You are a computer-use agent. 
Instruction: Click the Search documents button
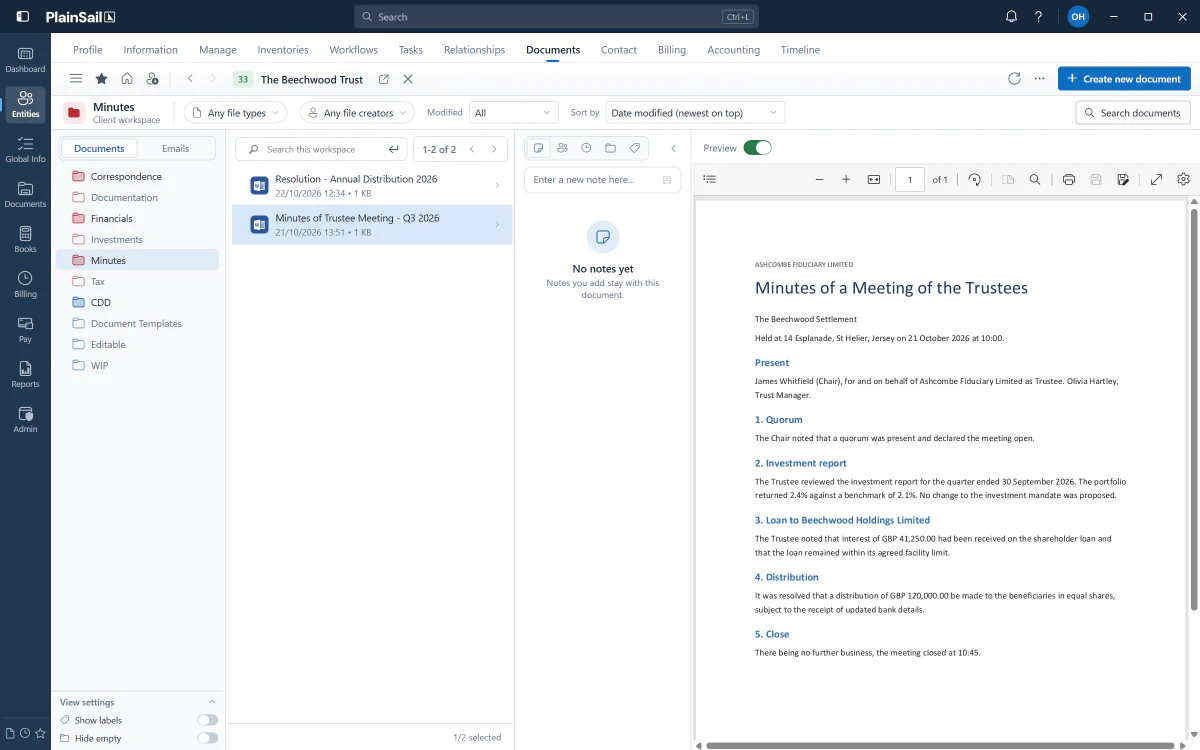(1133, 113)
